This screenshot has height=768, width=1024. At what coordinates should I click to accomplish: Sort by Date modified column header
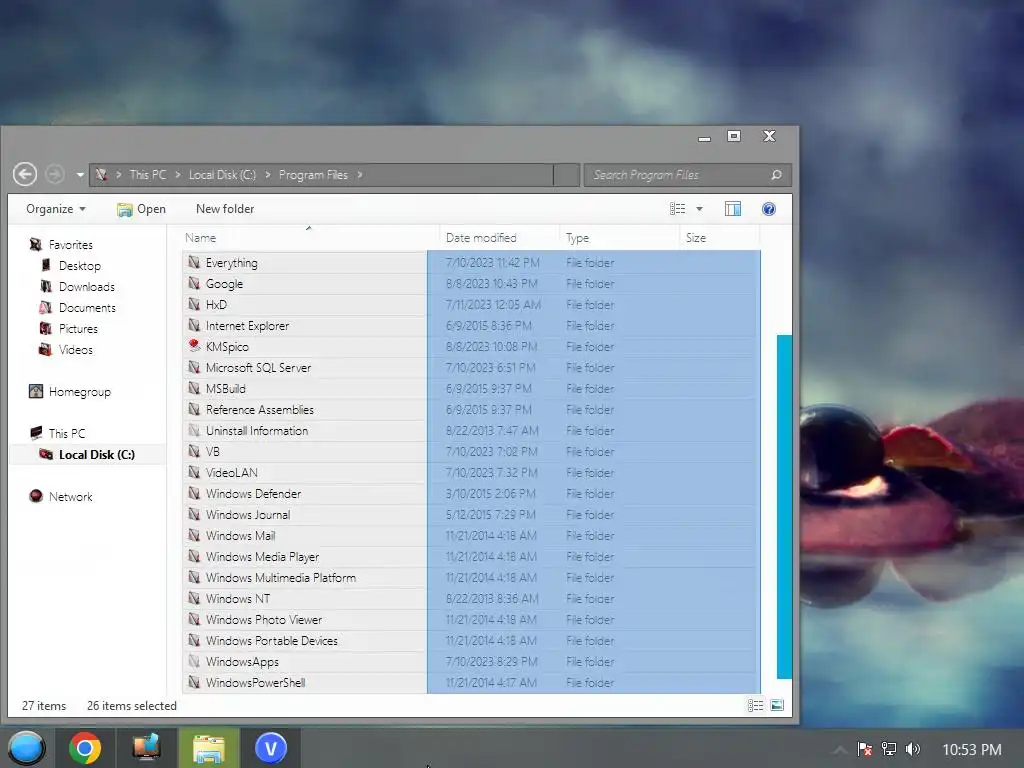coord(481,238)
